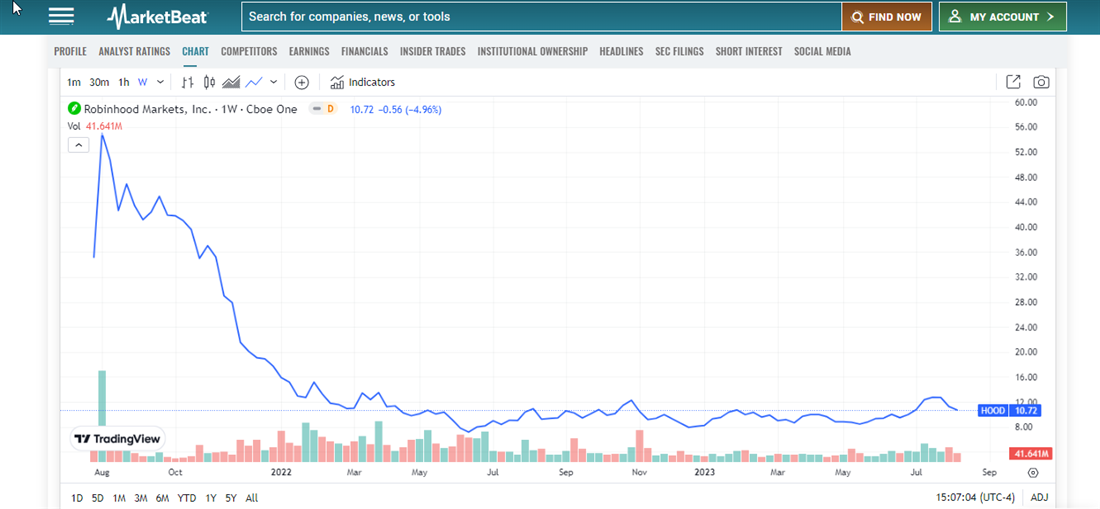Click the company search input field
Image resolution: width=1100 pixels, height=509 pixels.
540,17
